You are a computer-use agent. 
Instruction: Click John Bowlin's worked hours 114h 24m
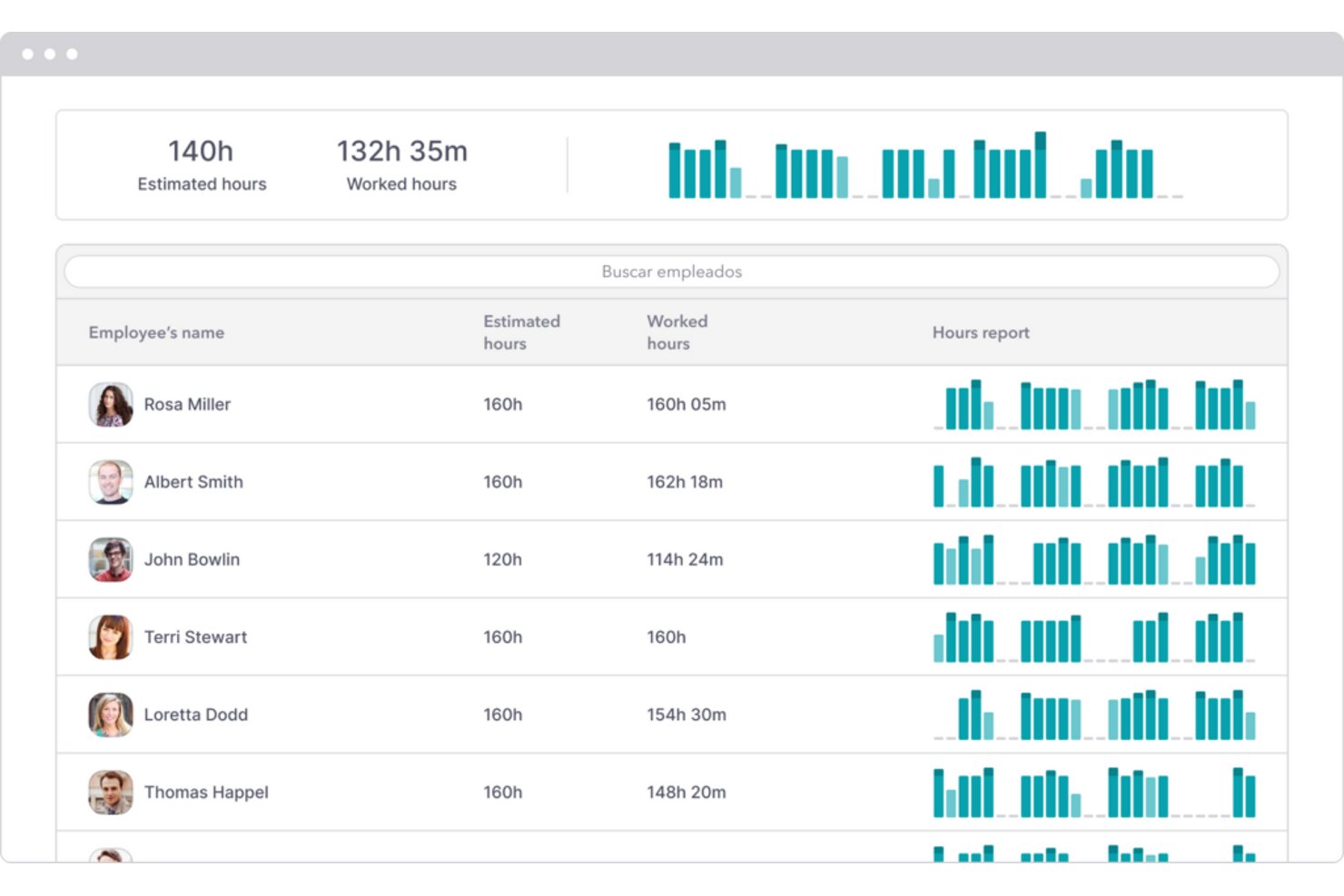[x=685, y=559]
